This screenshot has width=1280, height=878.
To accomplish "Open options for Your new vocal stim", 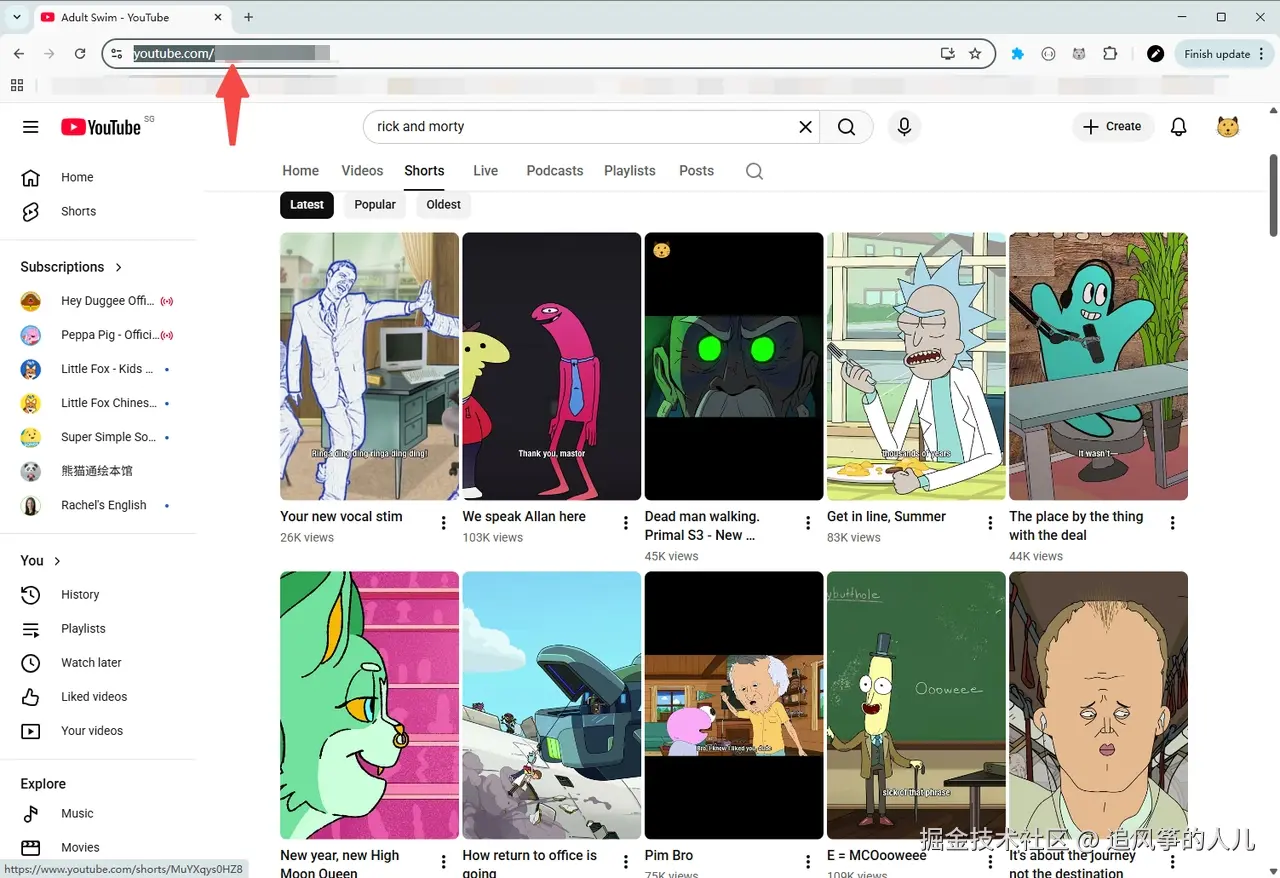I will point(444,523).
